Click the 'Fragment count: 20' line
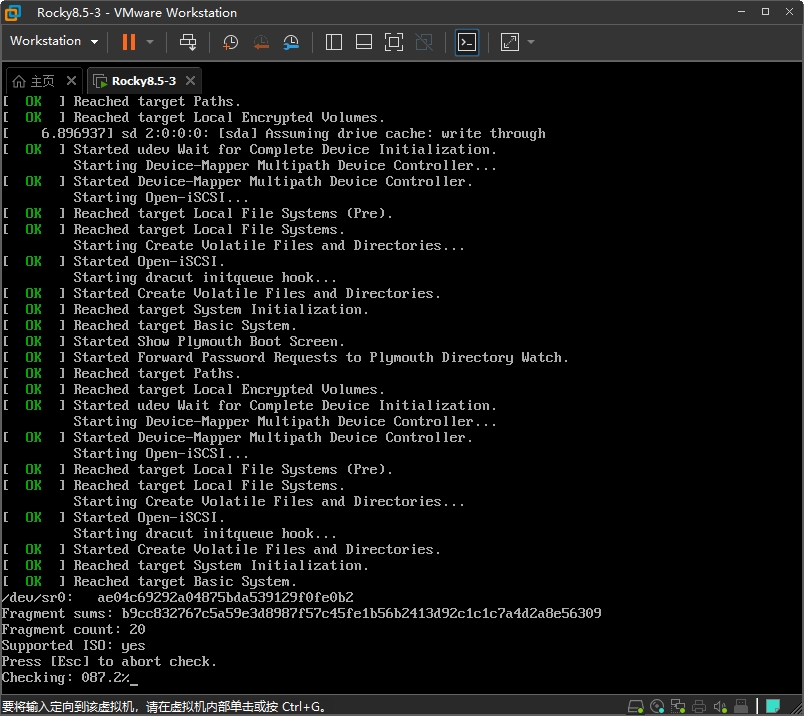Screen dimensions: 804x716 [x=73, y=630]
